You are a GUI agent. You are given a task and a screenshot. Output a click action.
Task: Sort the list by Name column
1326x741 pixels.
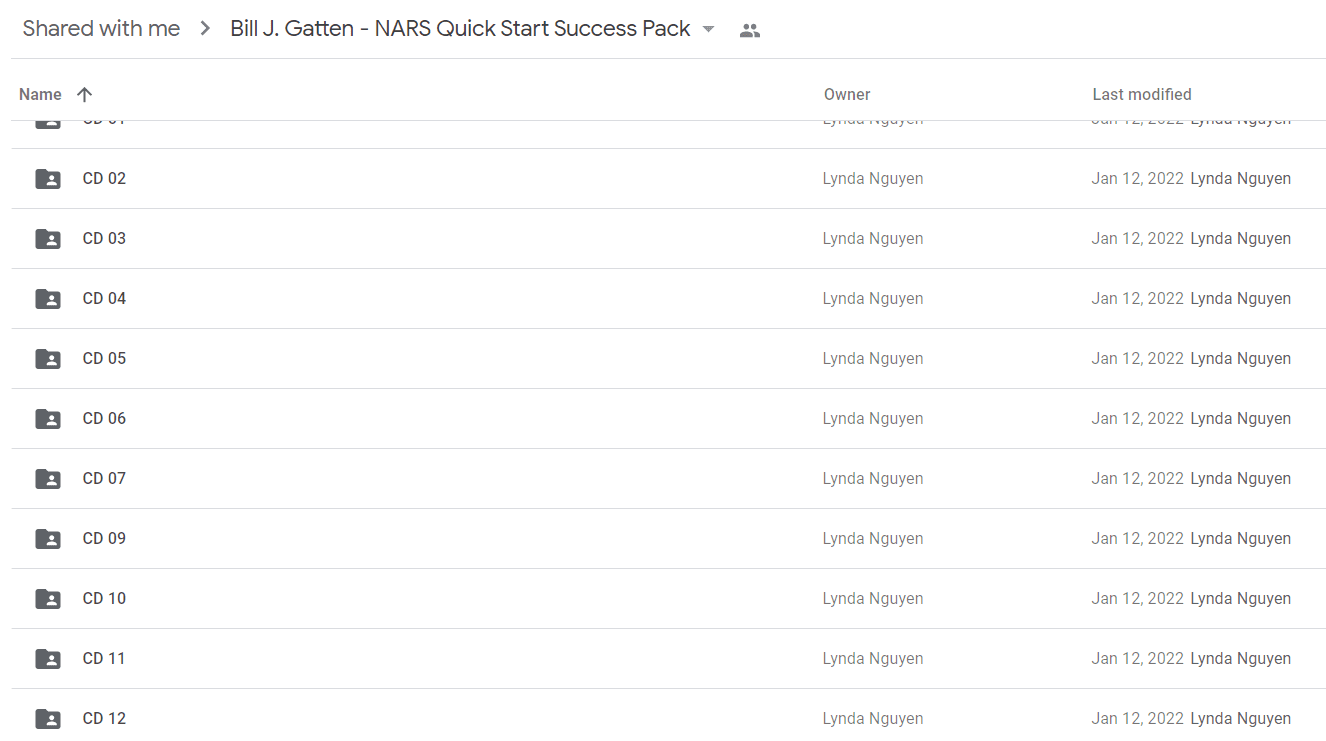pyautogui.click(x=40, y=94)
